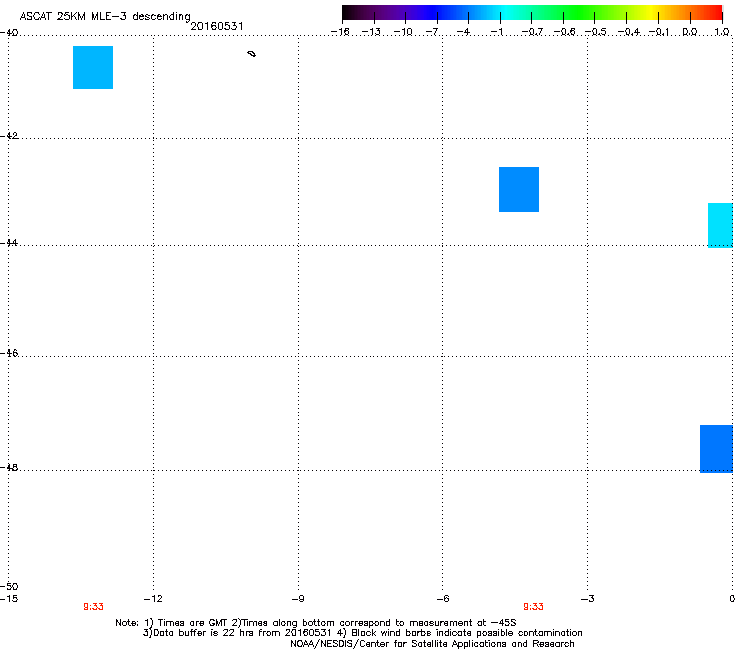Viewport: 740px width, 650px height.
Task: Click the cyan data cell above the -44 line
Action: coord(720,225)
